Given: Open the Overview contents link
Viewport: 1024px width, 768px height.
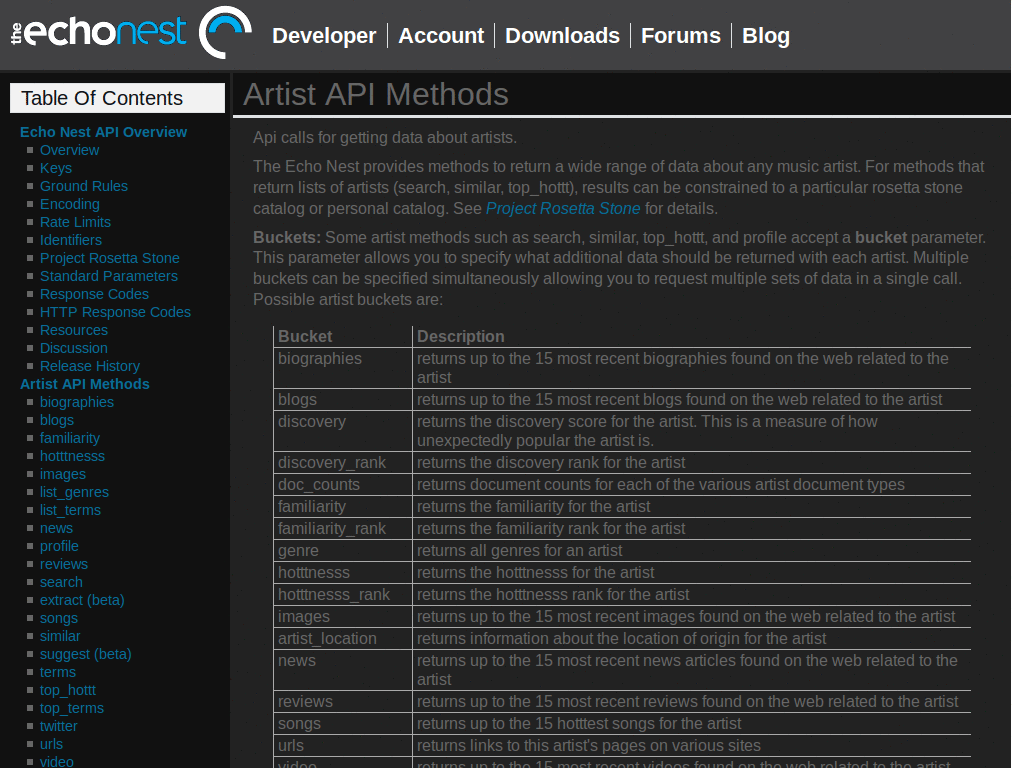Looking at the screenshot, I should 69,150.
